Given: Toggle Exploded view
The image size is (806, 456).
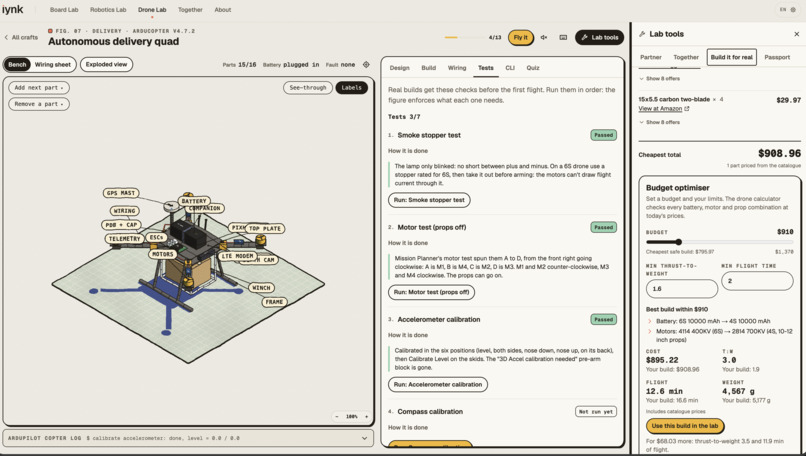Looking at the screenshot, I should [x=106, y=65].
